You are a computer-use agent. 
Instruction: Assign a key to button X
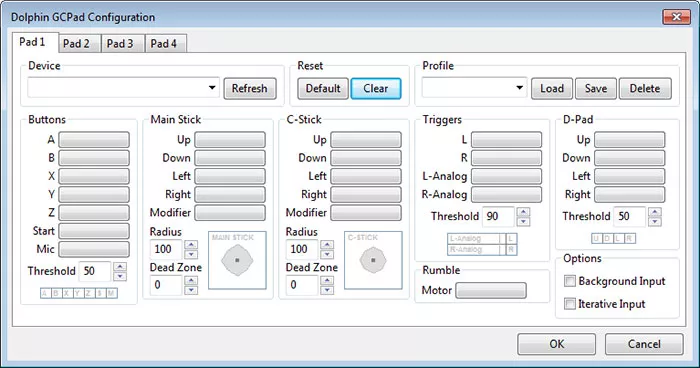coord(94,176)
